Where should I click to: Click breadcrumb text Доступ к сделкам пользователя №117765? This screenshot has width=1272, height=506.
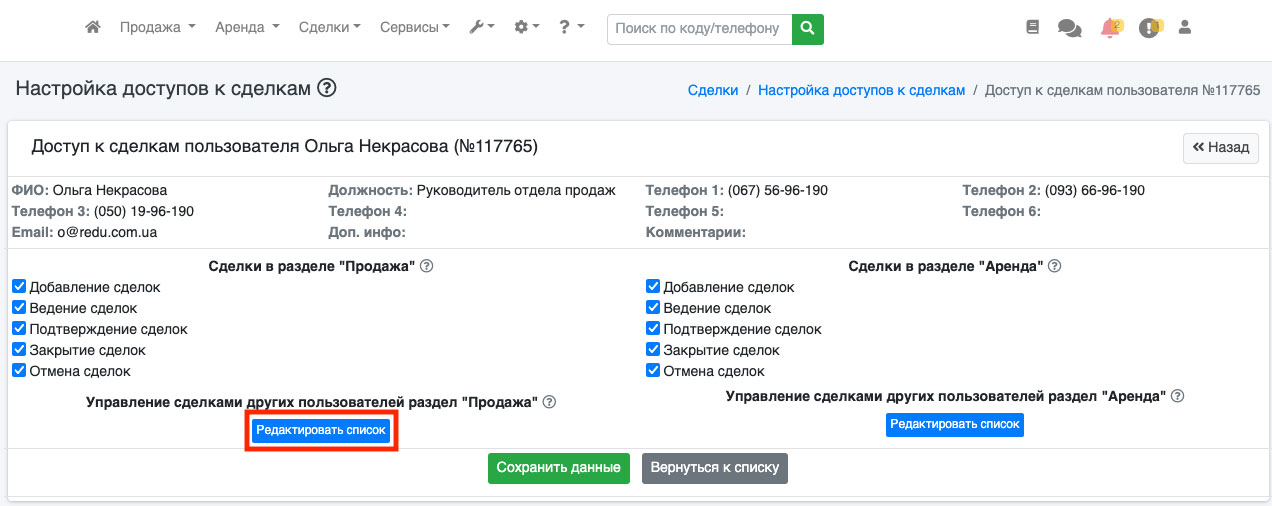1122,90
